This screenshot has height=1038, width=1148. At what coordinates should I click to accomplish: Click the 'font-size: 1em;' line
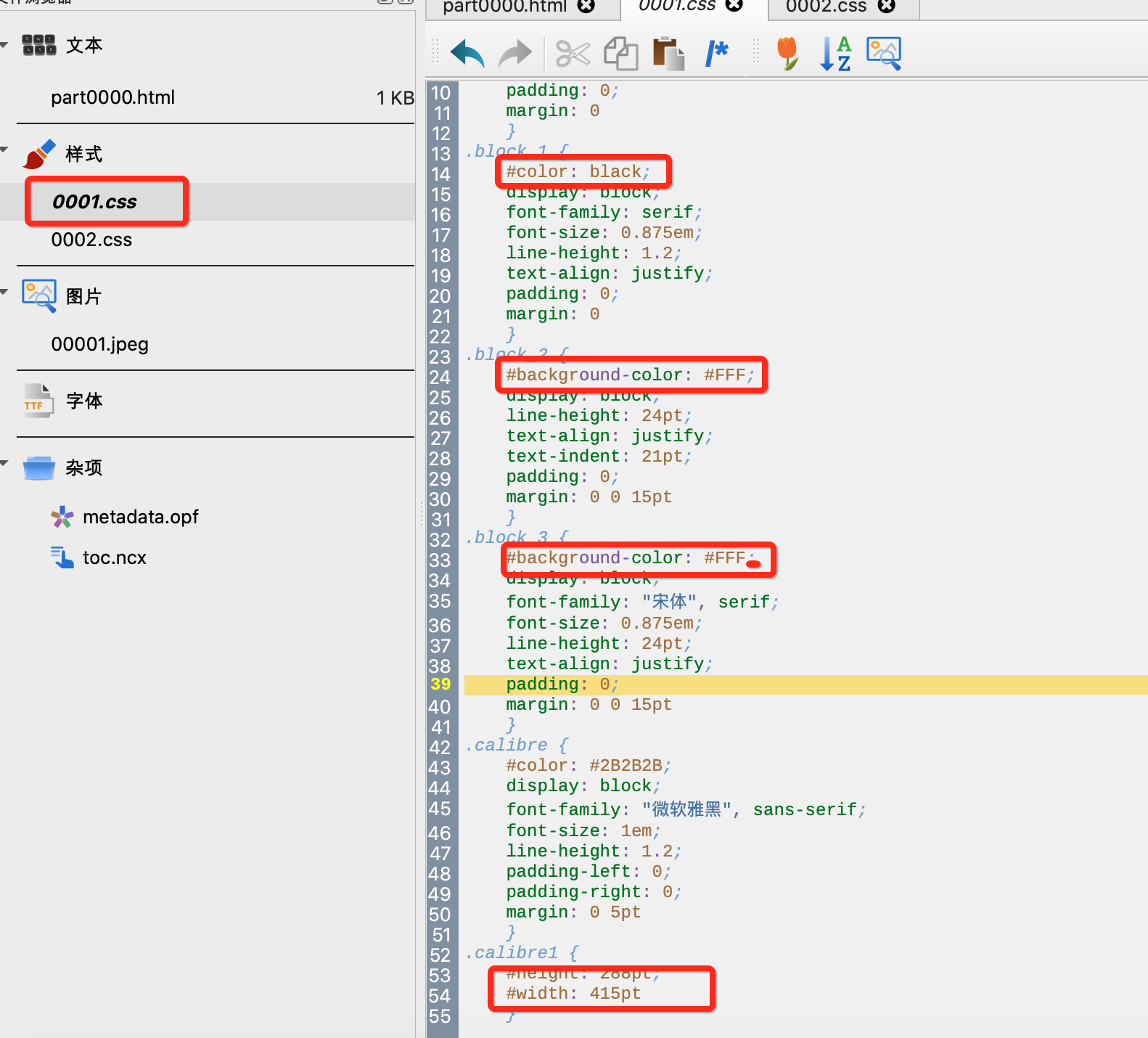pos(583,830)
